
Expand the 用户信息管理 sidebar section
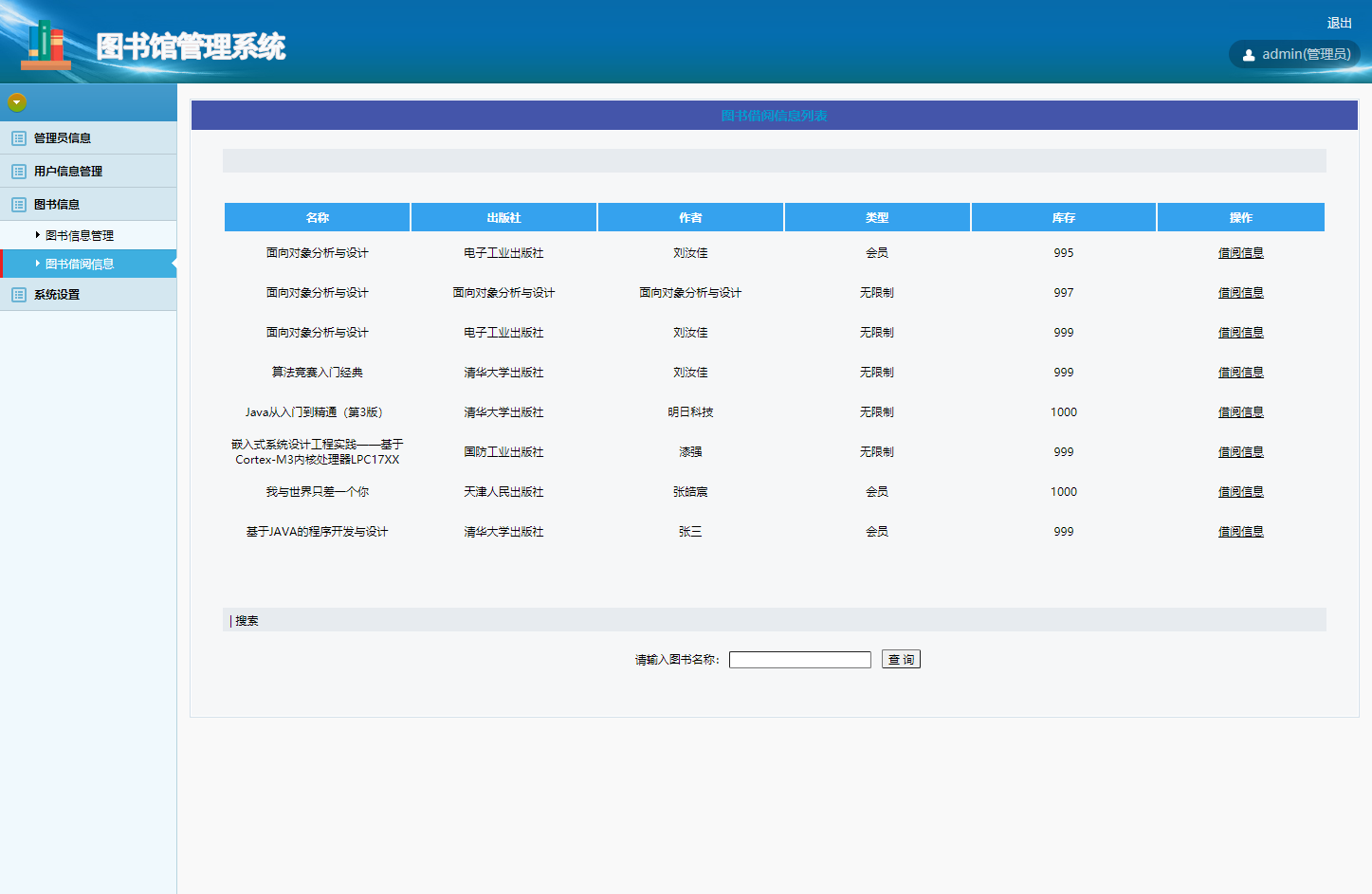click(68, 172)
